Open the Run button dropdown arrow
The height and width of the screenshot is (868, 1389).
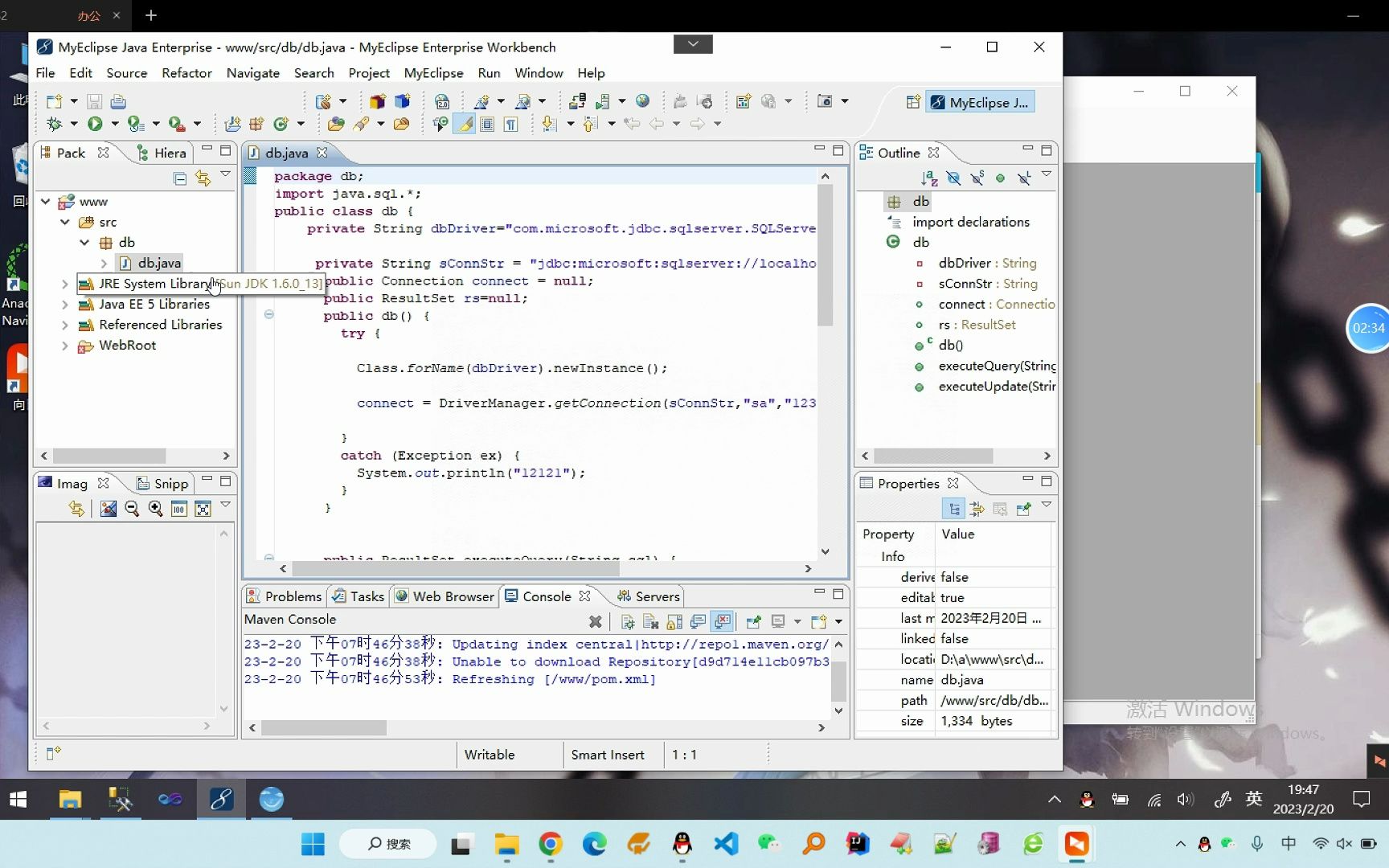(113, 124)
